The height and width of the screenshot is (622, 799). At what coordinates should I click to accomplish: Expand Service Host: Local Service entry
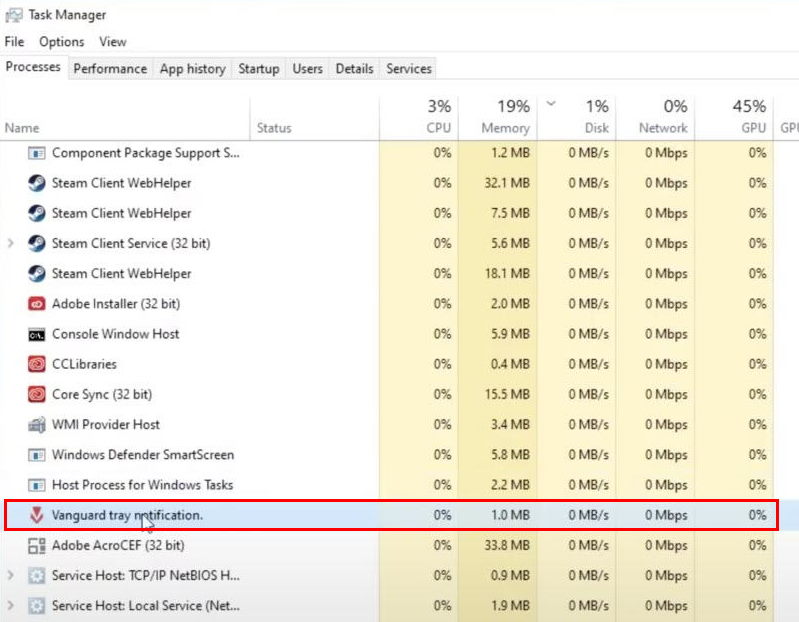coord(11,606)
